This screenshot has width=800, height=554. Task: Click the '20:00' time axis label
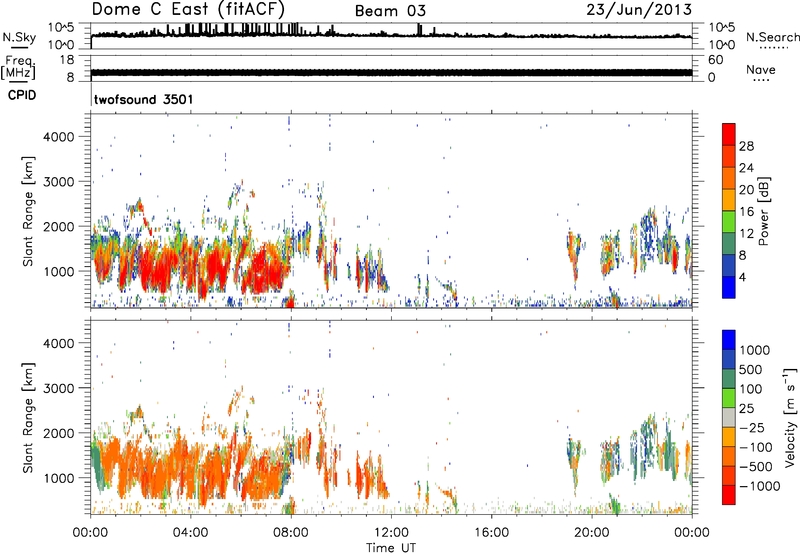591,533
